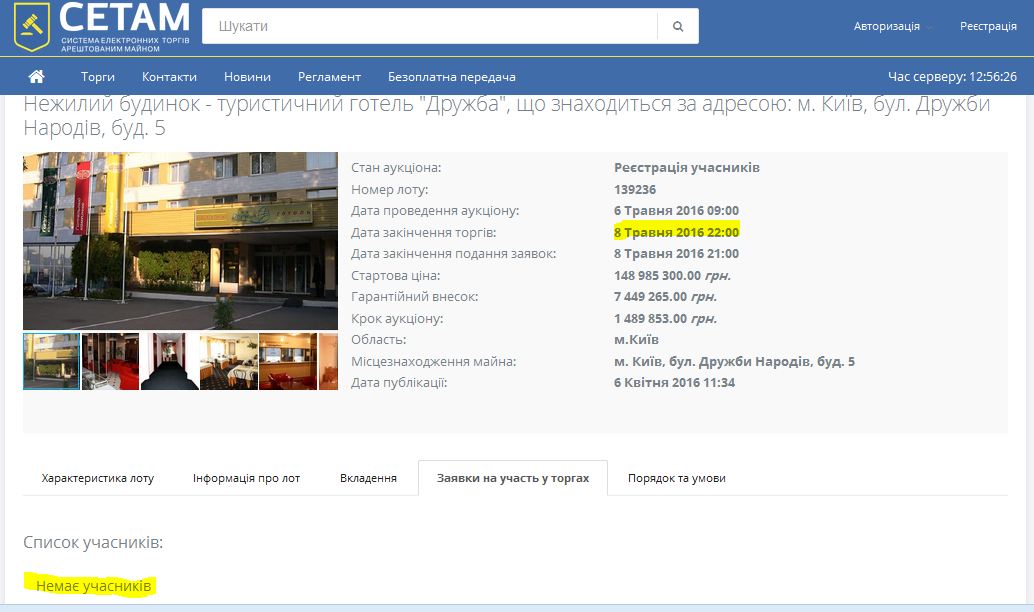Switch to Порядок та умови tab
This screenshot has height=612, width=1034.
pyautogui.click(x=676, y=478)
